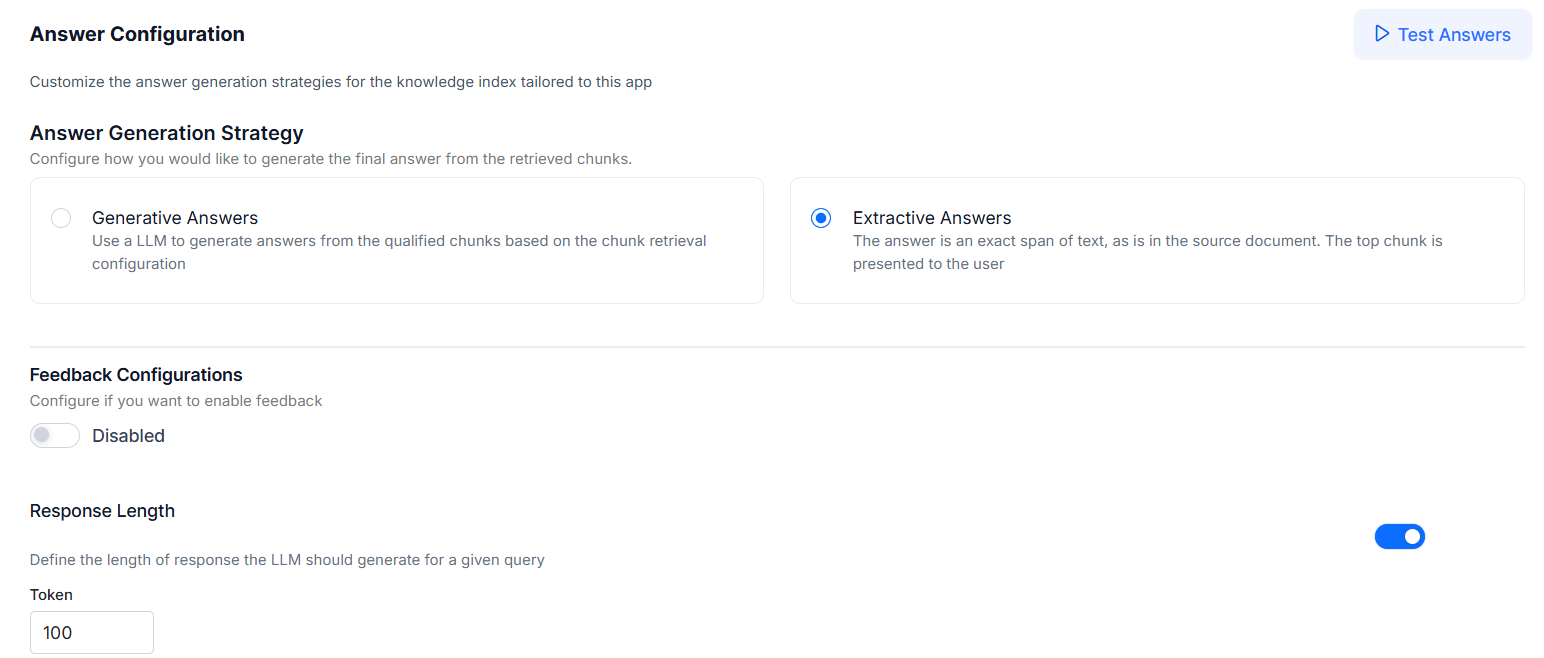Click the play icon beside Test Answers

point(1382,34)
